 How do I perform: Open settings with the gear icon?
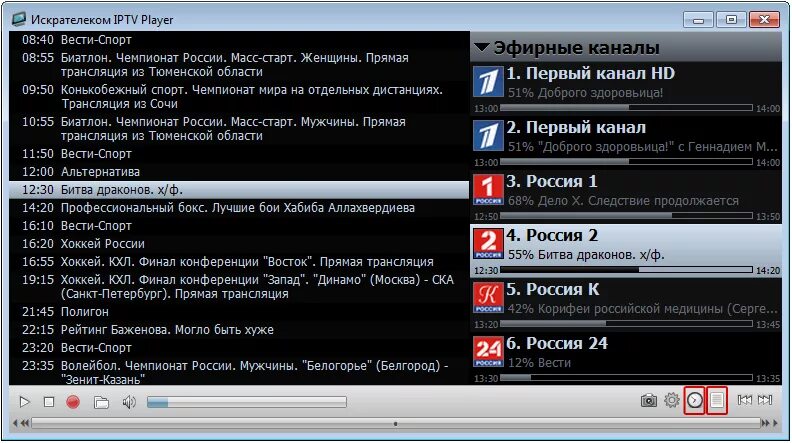[672, 400]
